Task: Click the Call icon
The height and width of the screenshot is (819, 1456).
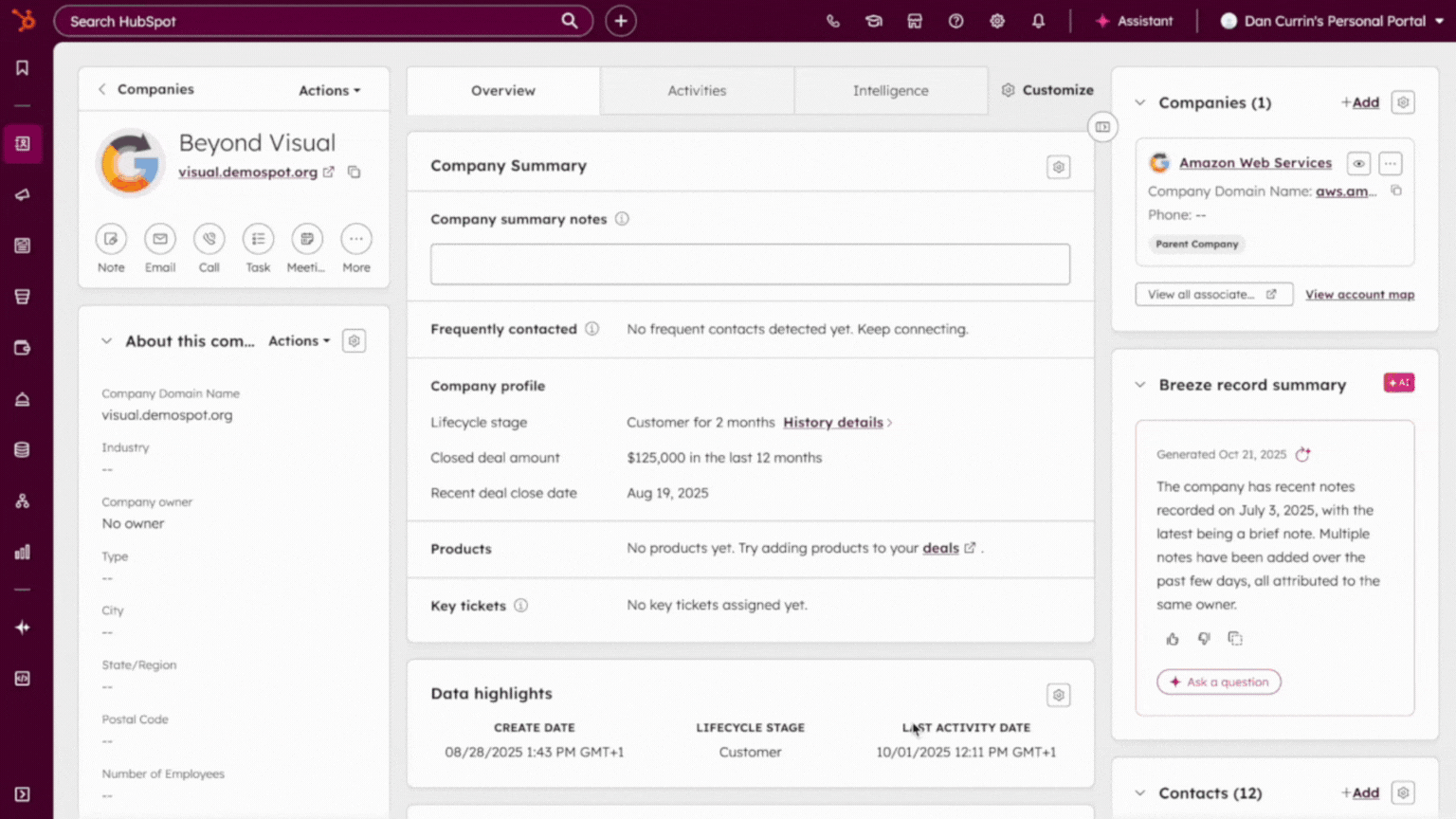Action: [209, 239]
